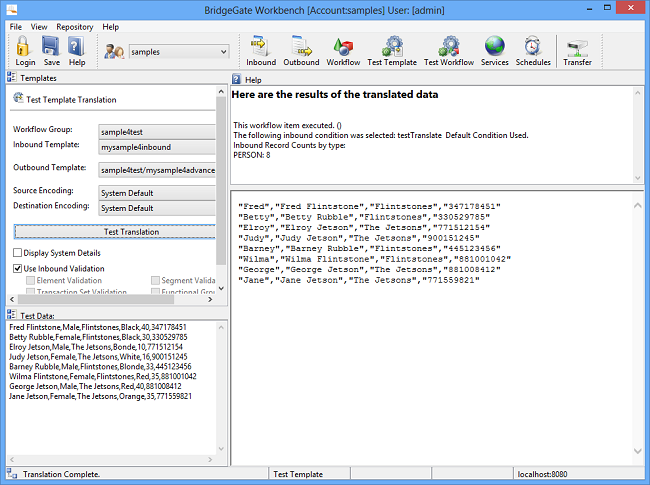Enable Display System Details checkbox

17,252
